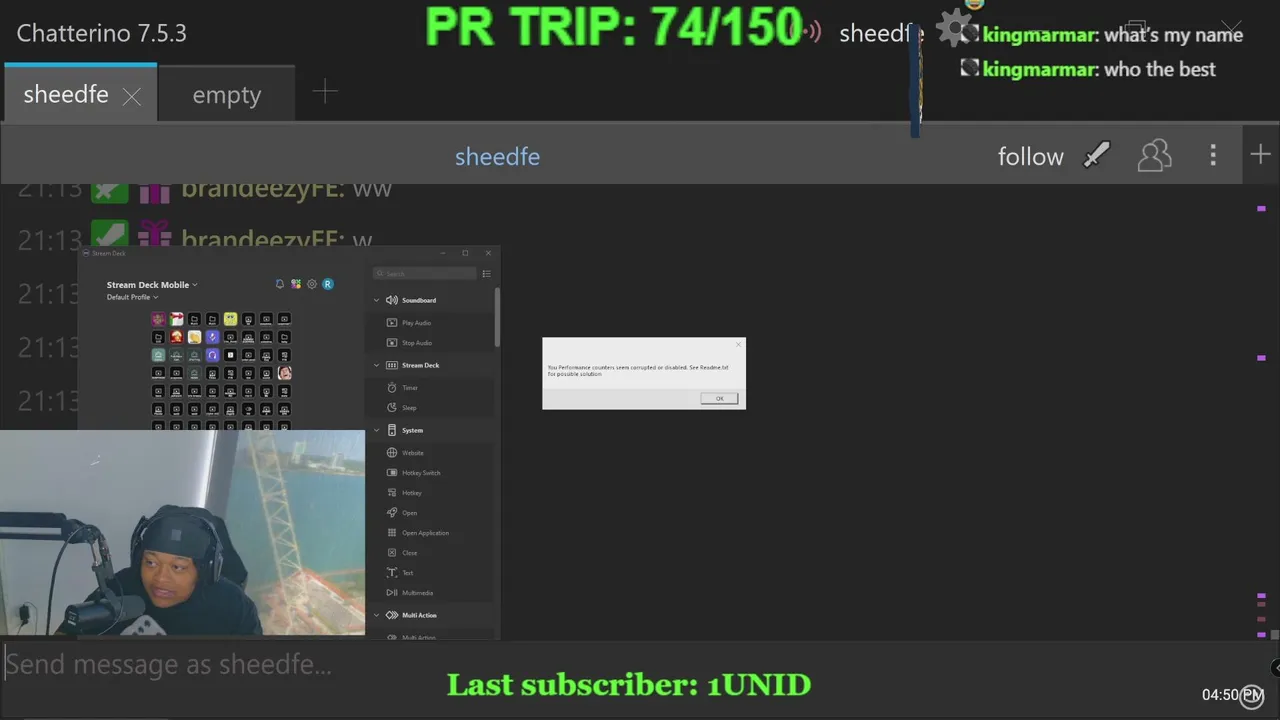Add a new split with plus icon

click(x=1260, y=155)
